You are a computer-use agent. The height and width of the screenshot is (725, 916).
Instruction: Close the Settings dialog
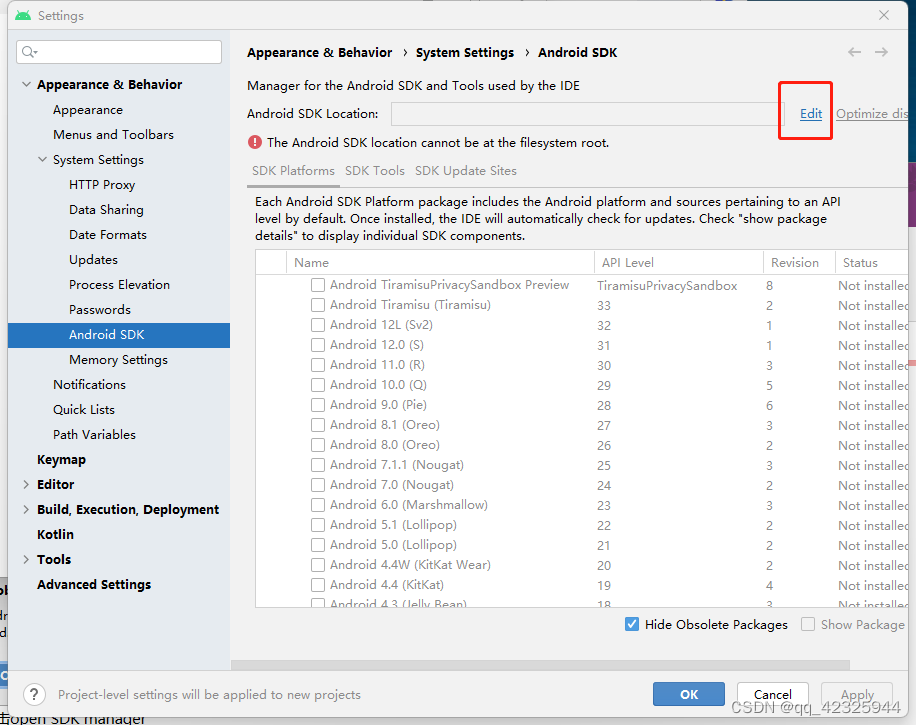pos(884,15)
